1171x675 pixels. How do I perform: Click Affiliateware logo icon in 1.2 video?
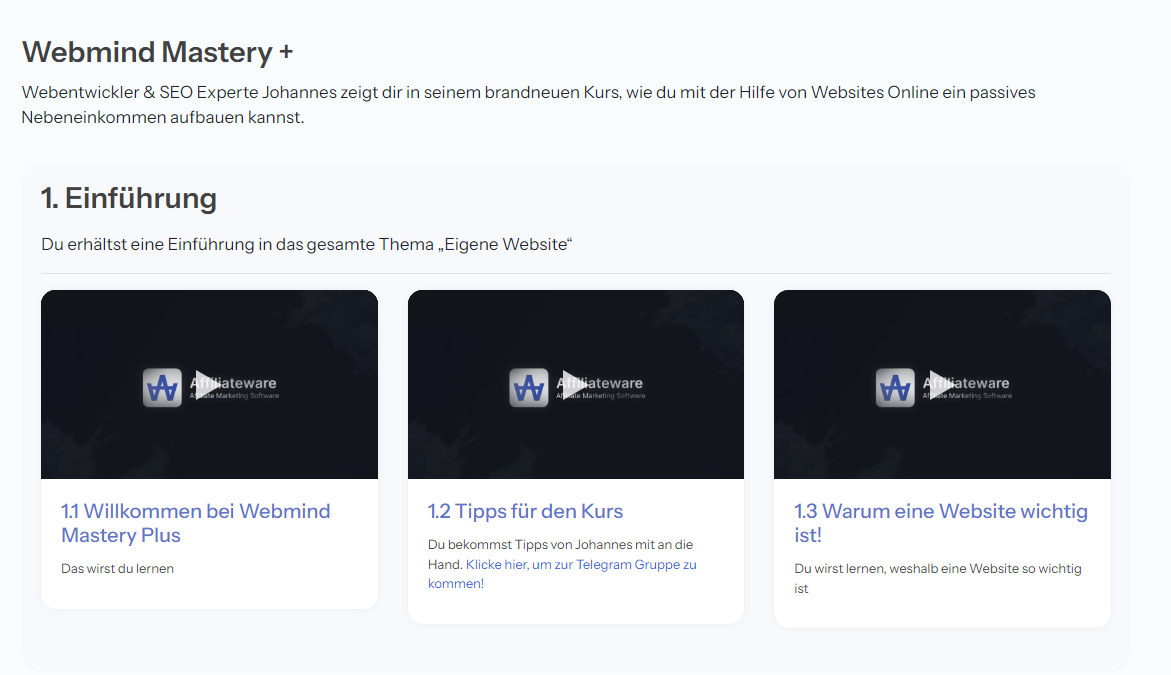click(529, 388)
